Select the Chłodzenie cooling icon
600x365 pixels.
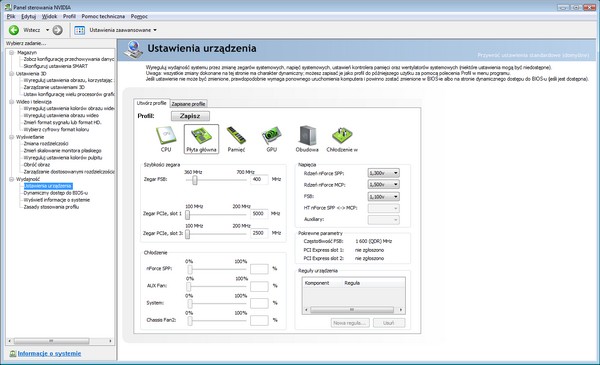pyautogui.click(x=342, y=135)
